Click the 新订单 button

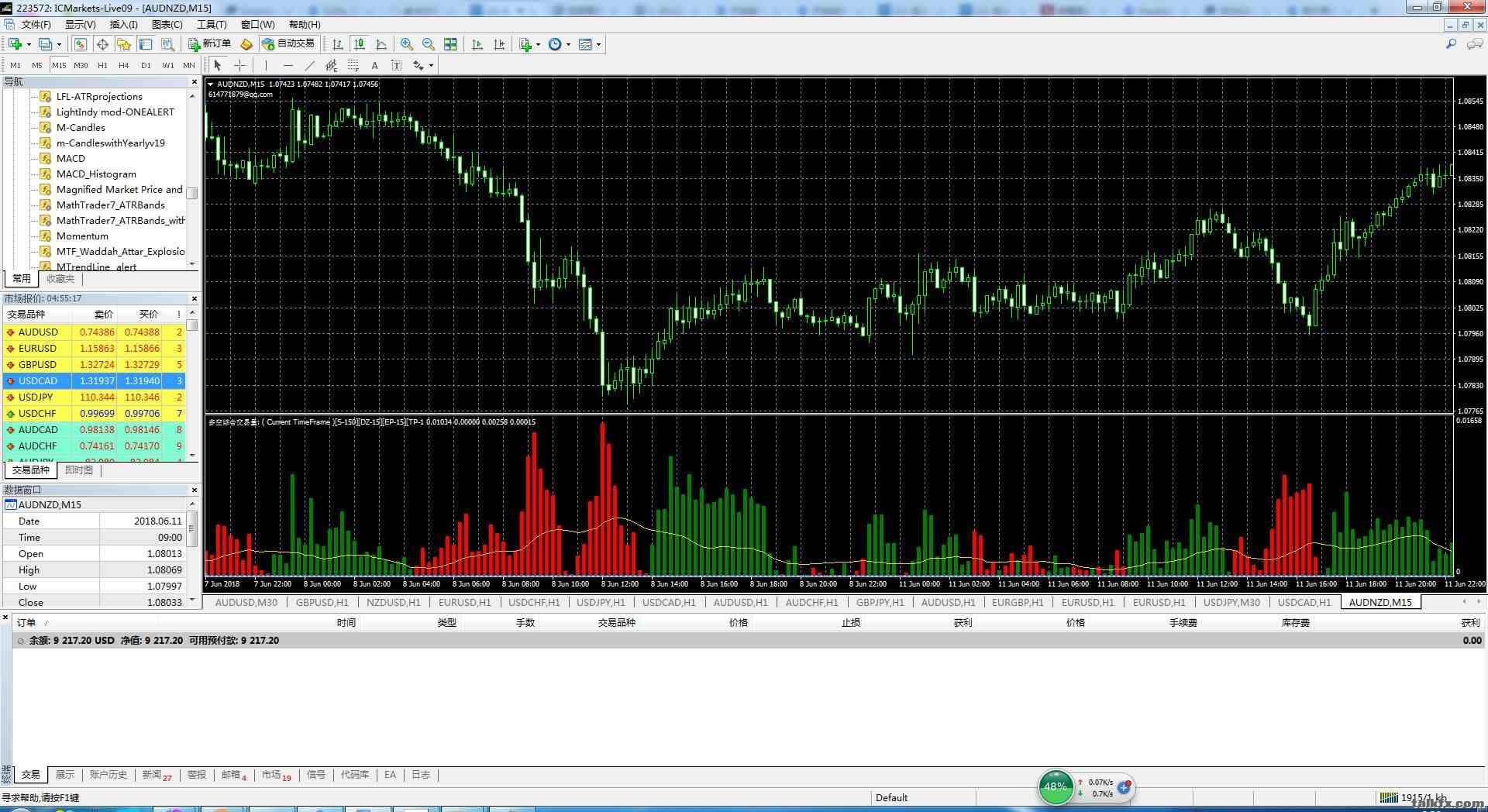(x=209, y=44)
